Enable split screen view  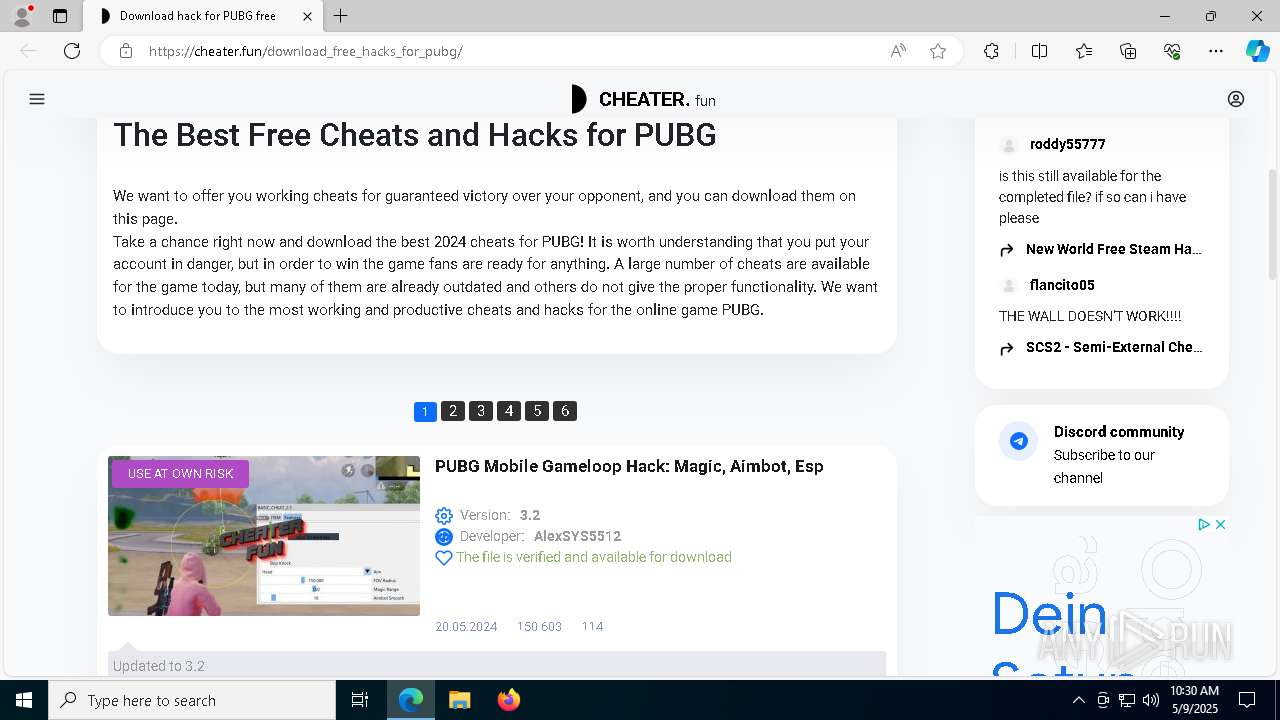[1039, 51]
